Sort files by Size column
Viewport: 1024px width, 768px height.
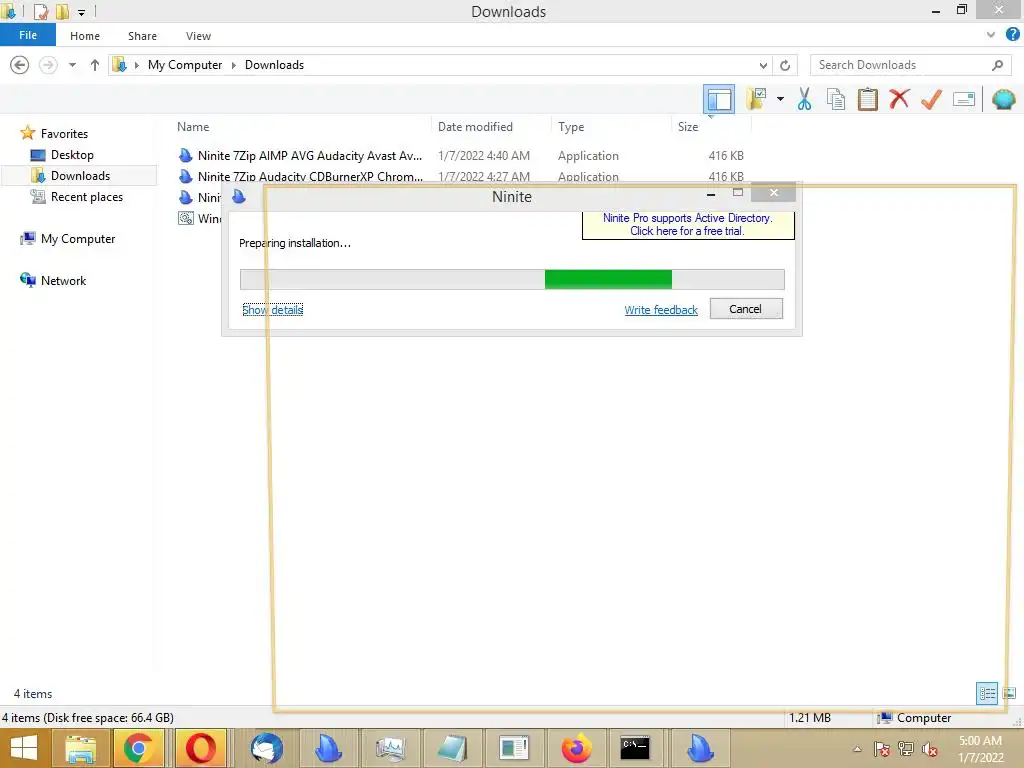[x=688, y=127]
